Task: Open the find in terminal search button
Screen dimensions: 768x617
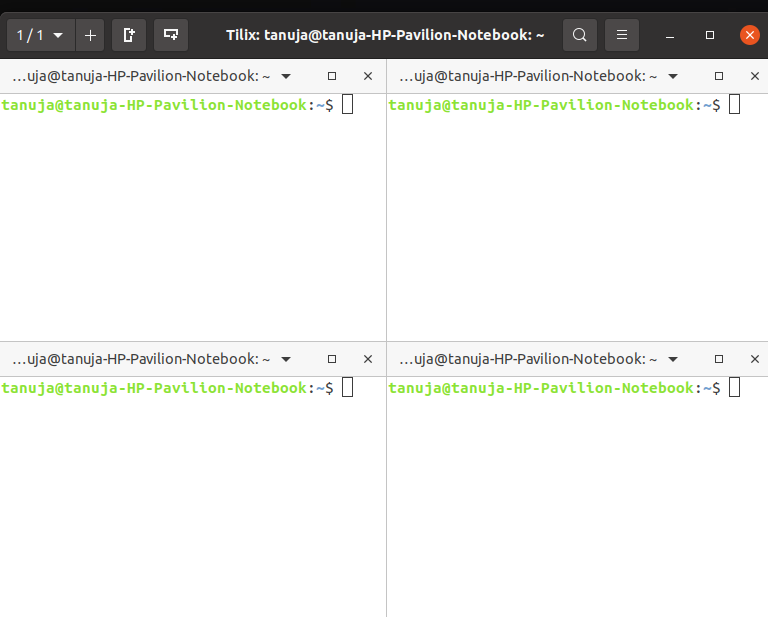Action: (x=580, y=35)
